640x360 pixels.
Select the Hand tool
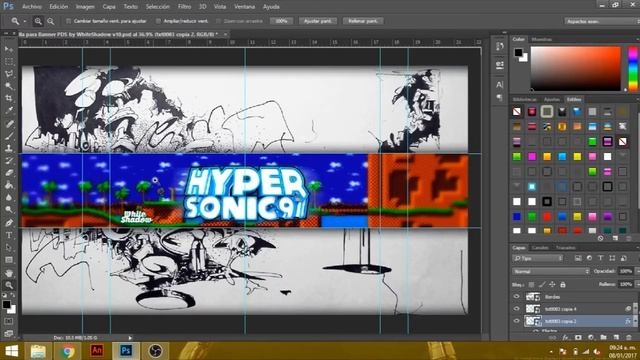(x=9, y=273)
